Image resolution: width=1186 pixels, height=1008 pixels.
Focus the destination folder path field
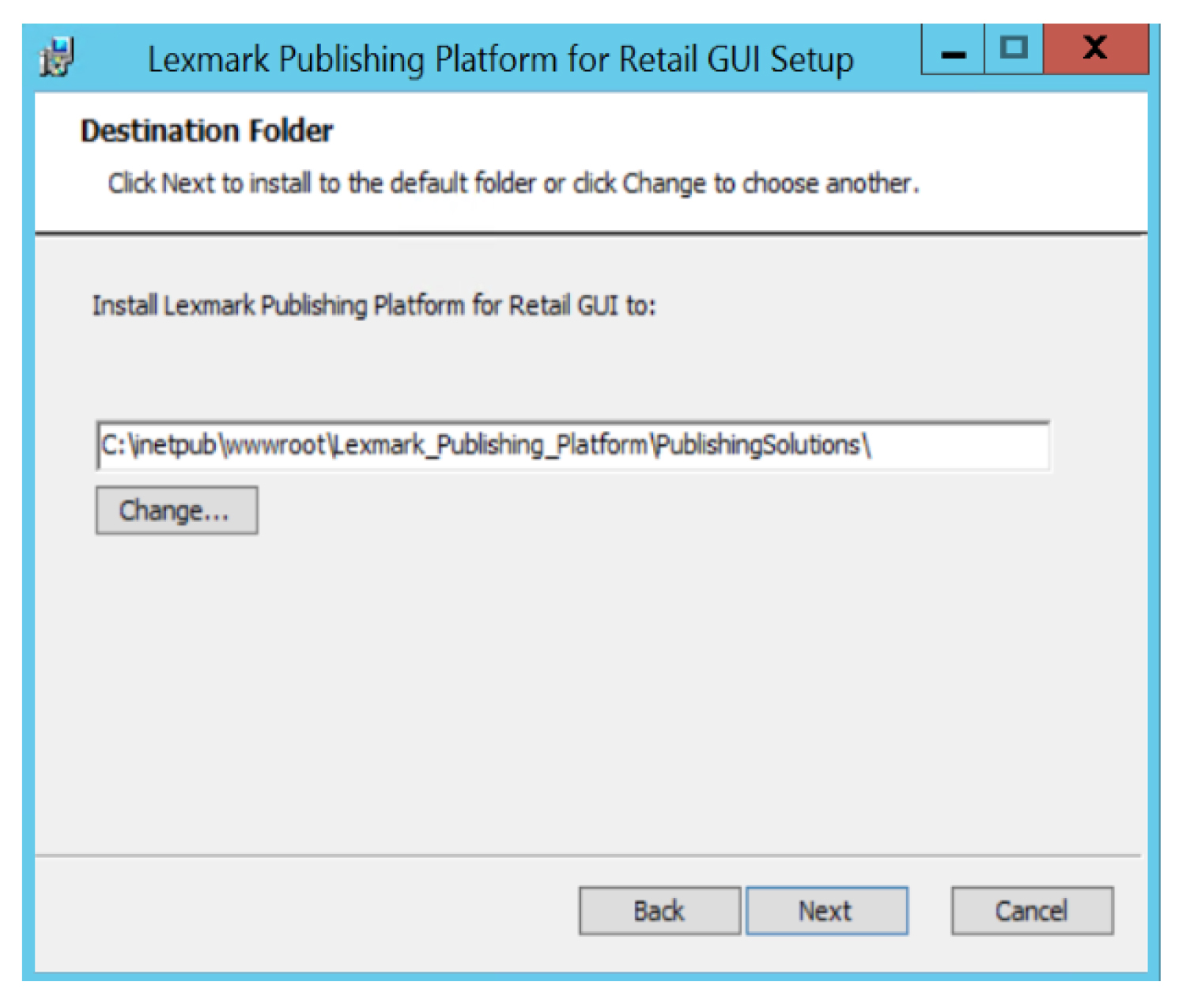[x=573, y=446]
